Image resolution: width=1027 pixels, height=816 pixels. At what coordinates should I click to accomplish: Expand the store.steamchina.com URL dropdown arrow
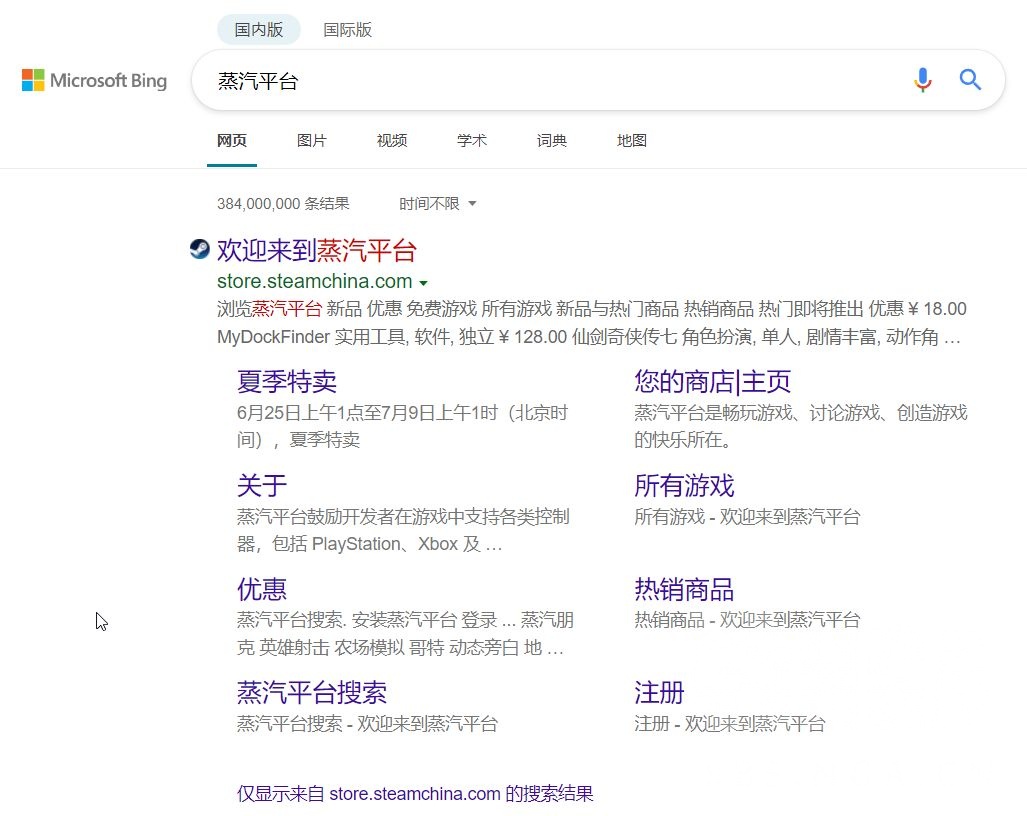coord(425,282)
